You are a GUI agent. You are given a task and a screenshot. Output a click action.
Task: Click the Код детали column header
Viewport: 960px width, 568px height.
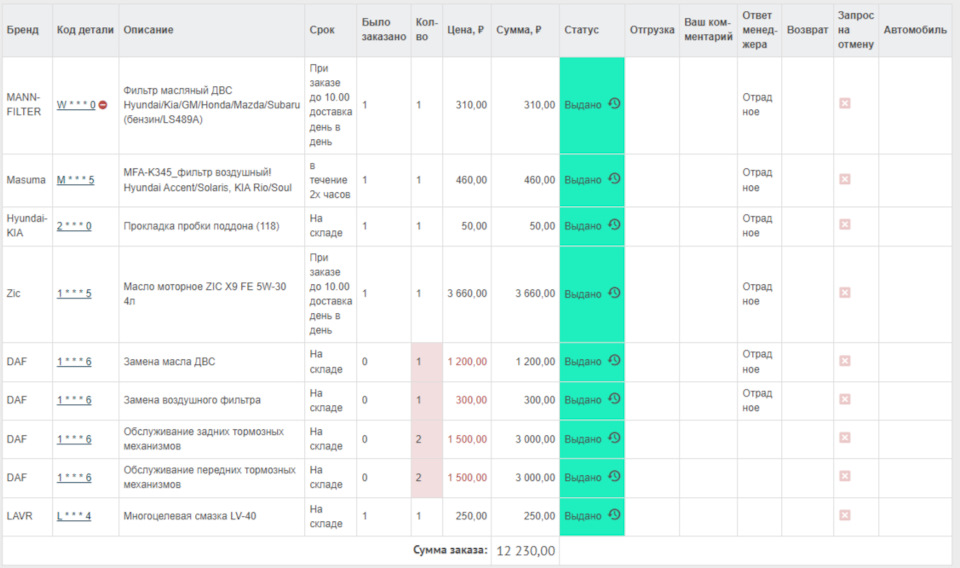(x=85, y=29)
